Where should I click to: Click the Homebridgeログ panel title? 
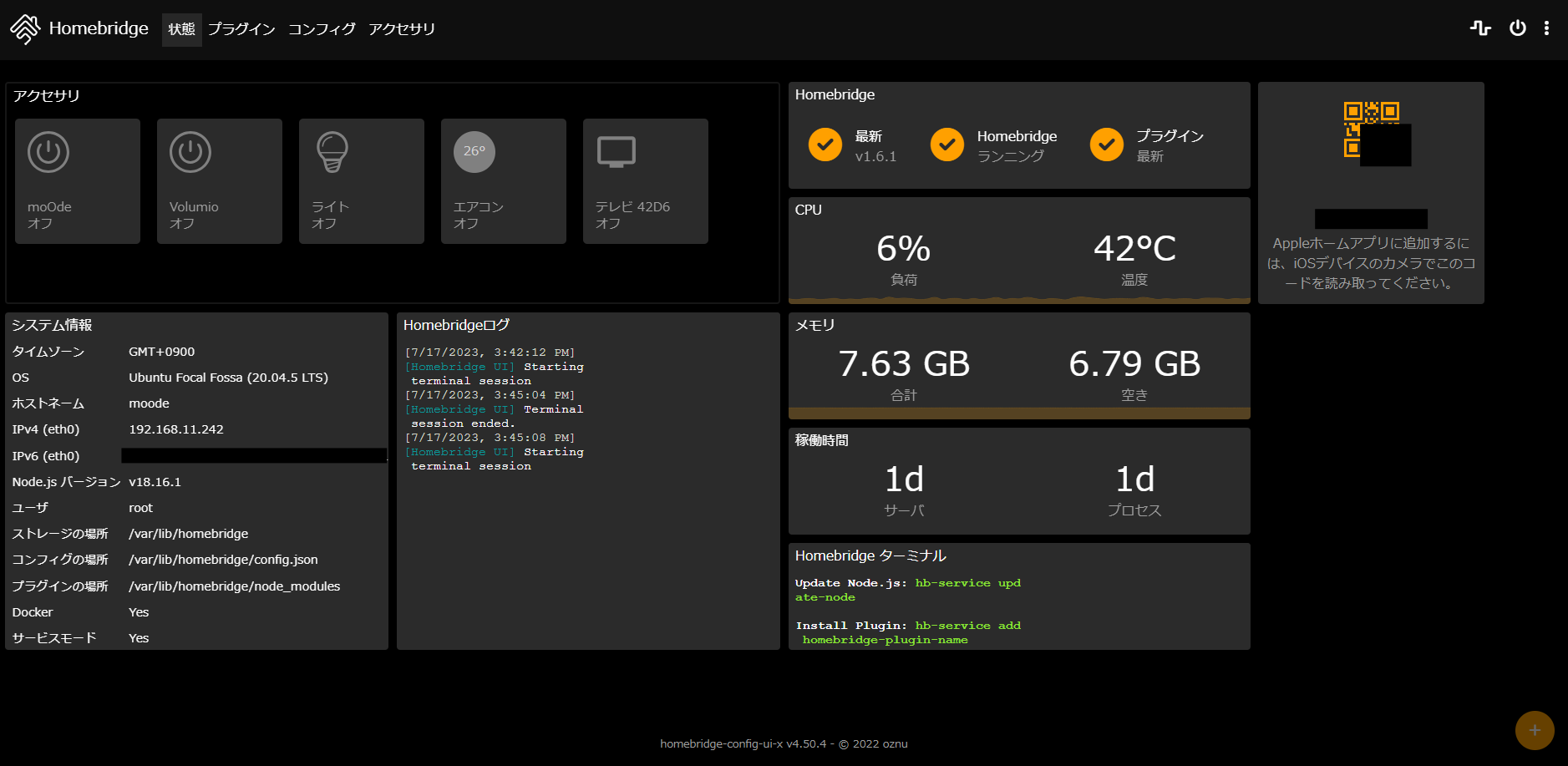pyautogui.click(x=456, y=325)
